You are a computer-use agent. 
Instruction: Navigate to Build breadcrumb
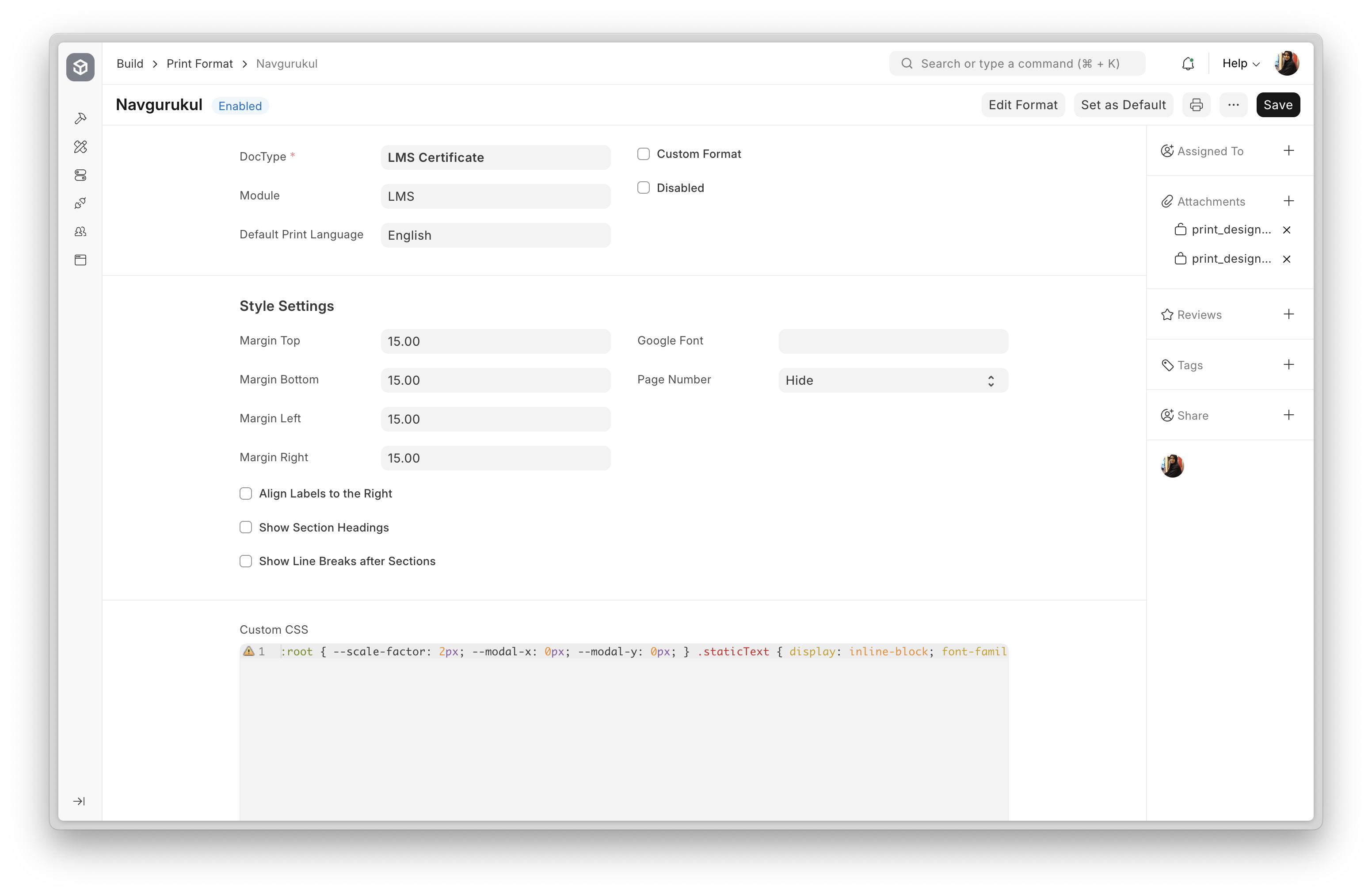[x=130, y=63]
